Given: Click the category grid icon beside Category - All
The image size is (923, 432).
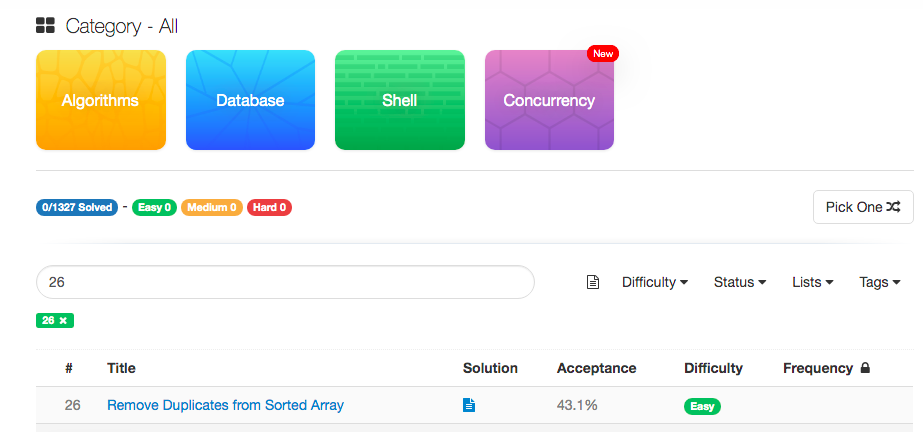Looking at the screenshot, I should click(45, 25).
